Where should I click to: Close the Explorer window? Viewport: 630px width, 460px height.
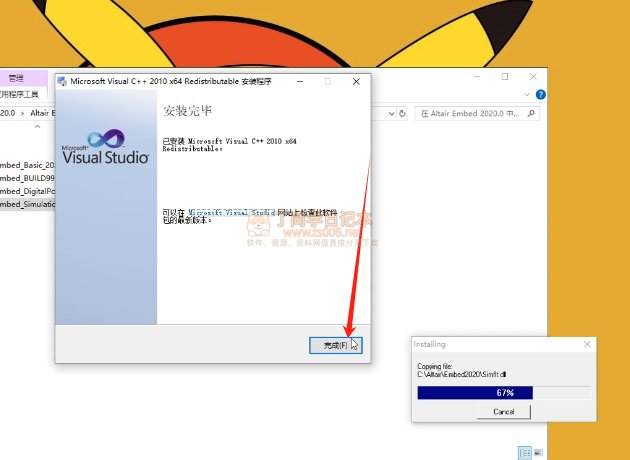click(x=533, y=76)
